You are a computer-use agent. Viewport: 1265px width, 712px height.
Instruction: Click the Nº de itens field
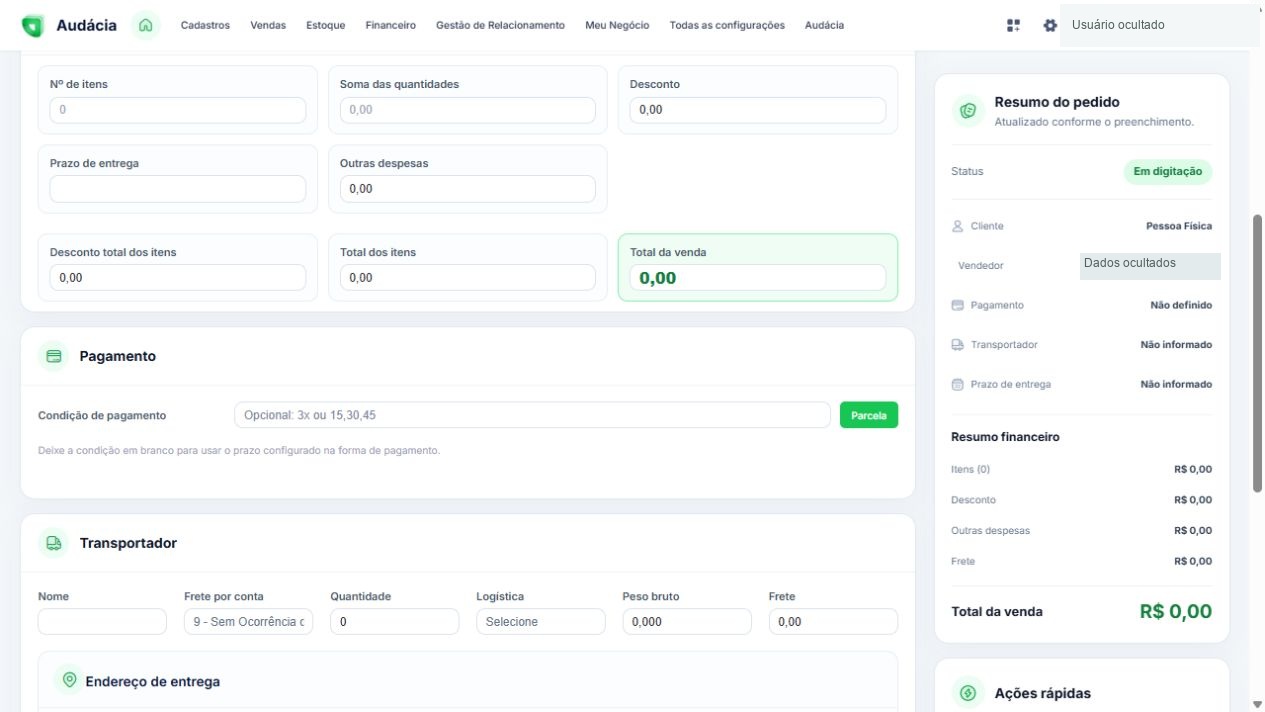click(178, 110)
